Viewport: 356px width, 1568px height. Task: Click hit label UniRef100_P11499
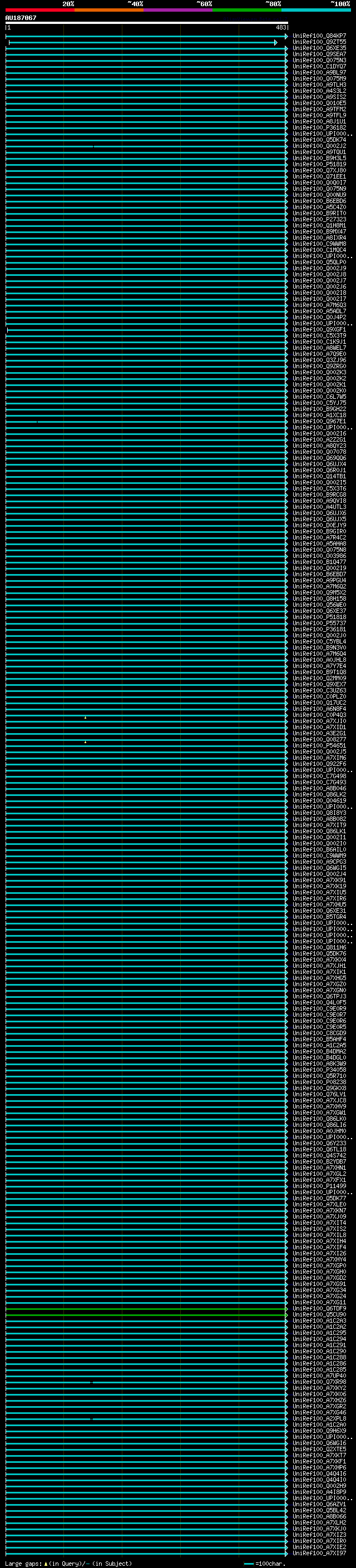[319, 1186]
